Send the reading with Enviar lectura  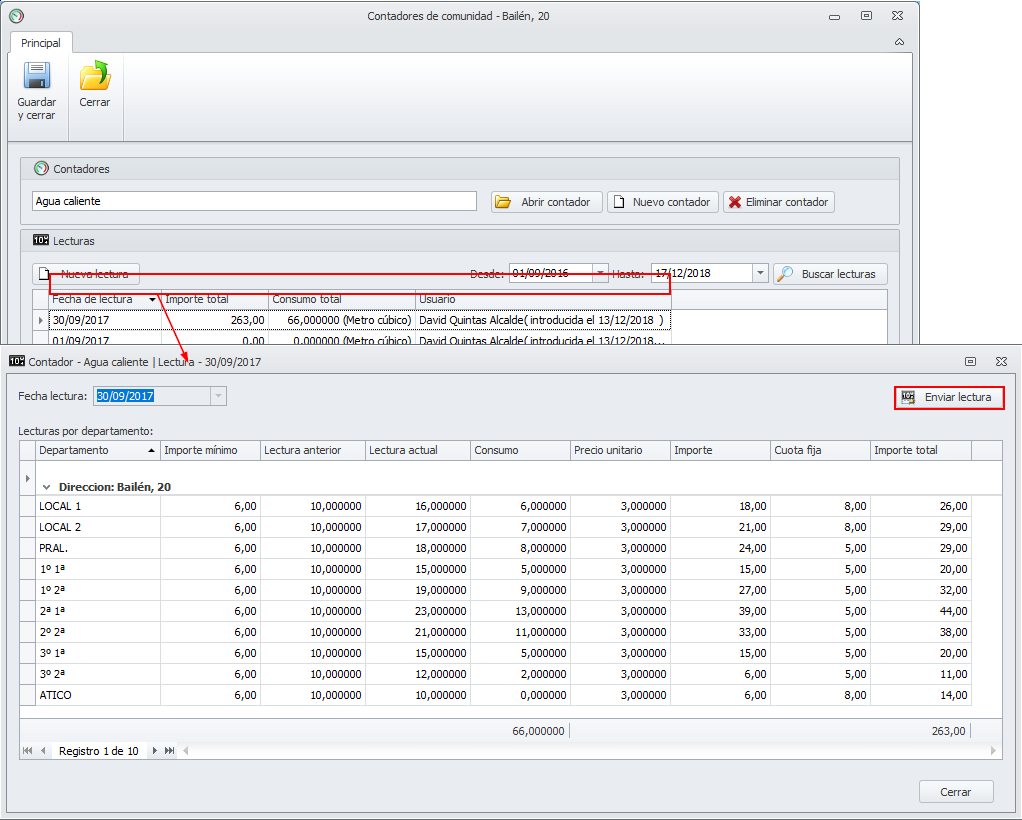click(x=948, y=398)
